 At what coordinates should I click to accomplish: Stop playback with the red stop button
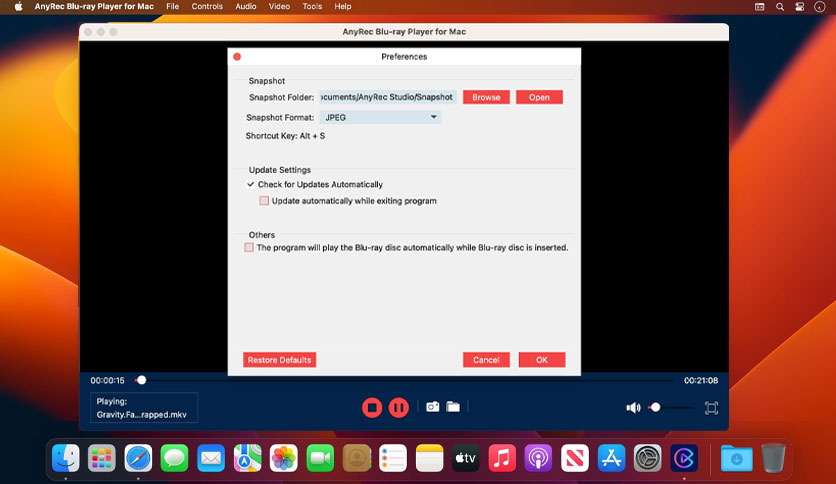[372, 408]
